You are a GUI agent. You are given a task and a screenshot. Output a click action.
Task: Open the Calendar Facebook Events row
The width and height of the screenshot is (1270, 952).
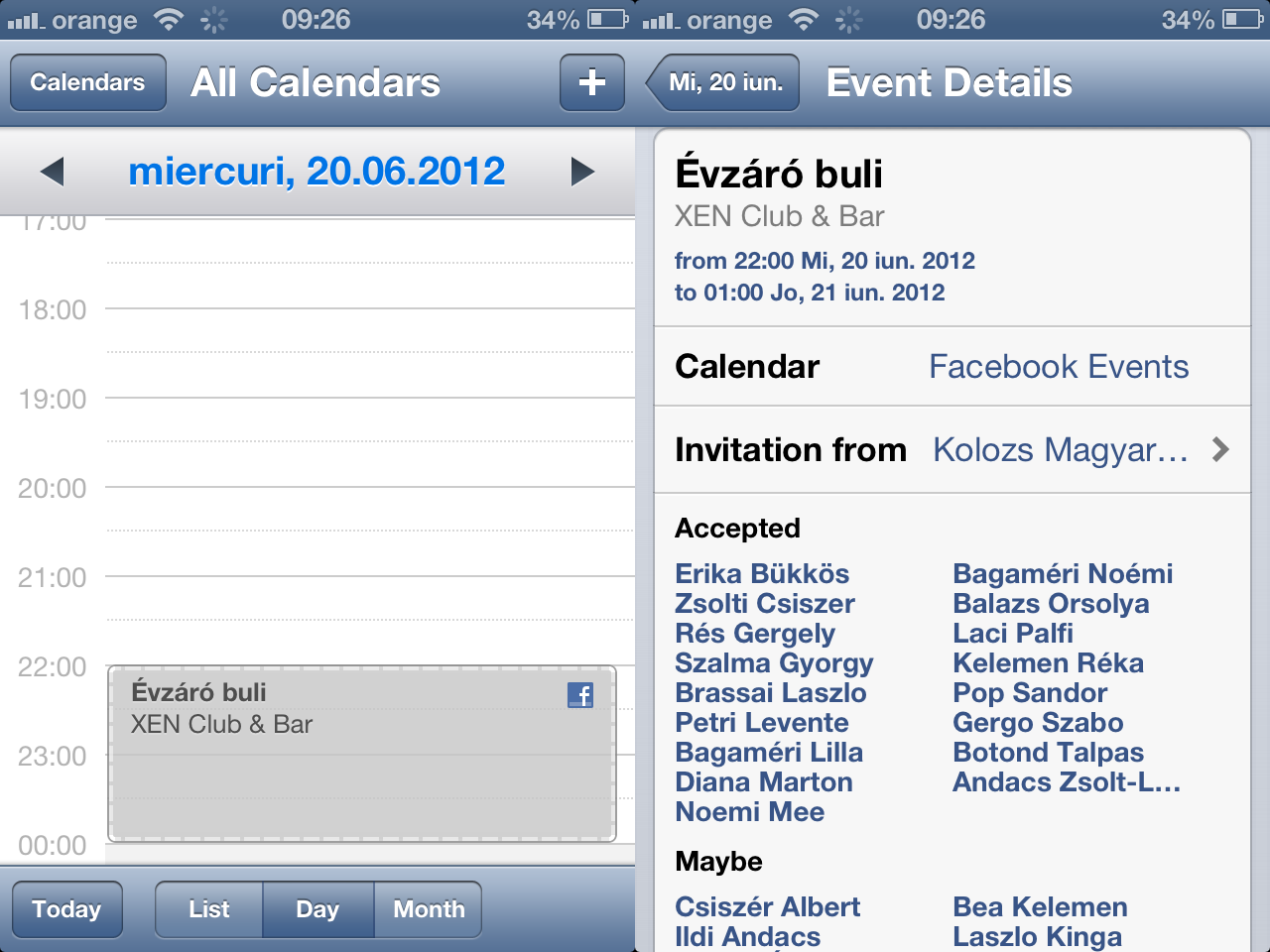(952, 367)
